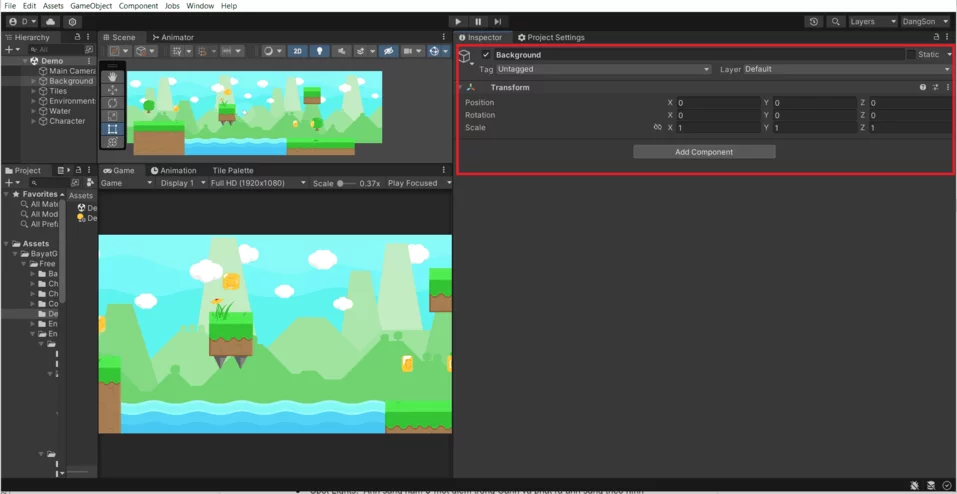Select the Rect tool in Scene overlay
Screen dimensions: 957x494
(x=113, y=129)
